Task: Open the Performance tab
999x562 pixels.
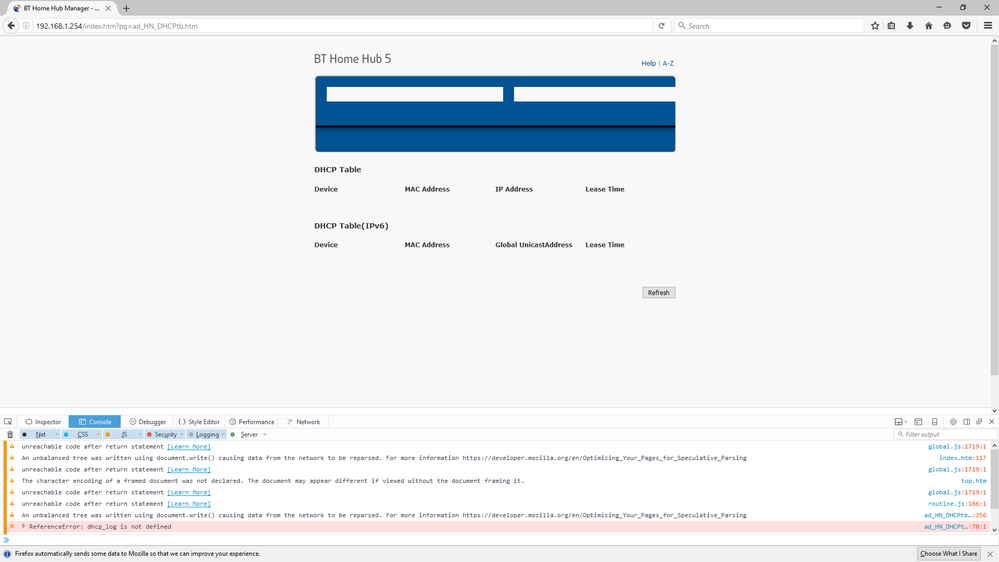Action: (x=252, y=422)
